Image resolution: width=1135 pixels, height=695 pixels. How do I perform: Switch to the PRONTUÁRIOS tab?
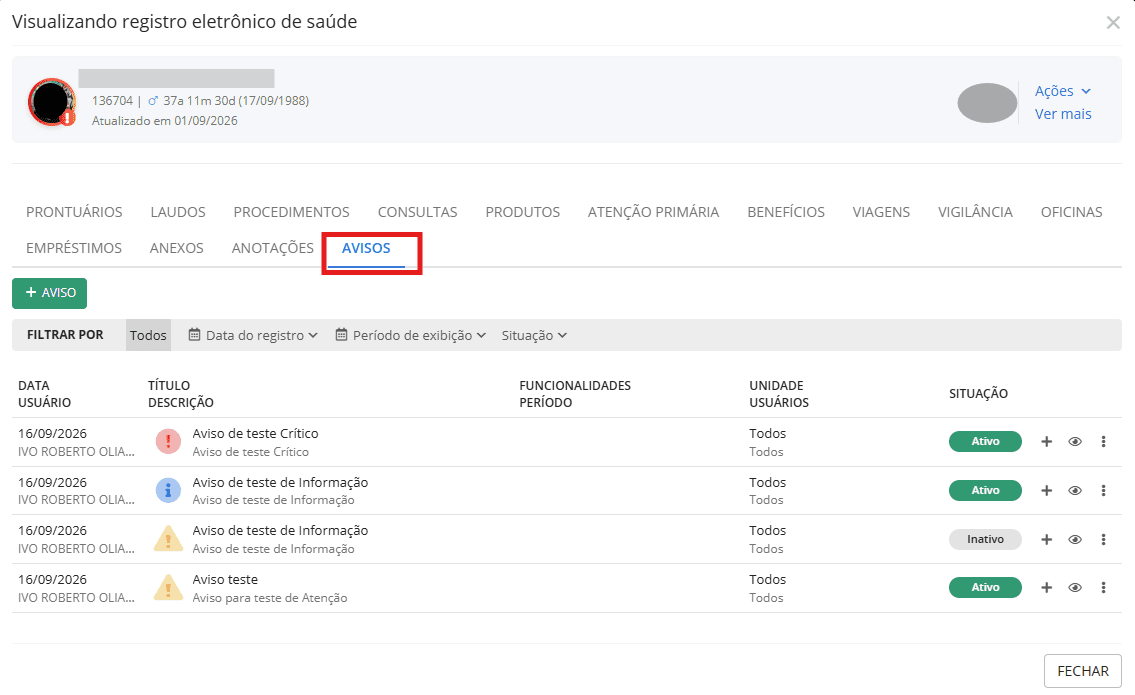[x=74, y=212]
